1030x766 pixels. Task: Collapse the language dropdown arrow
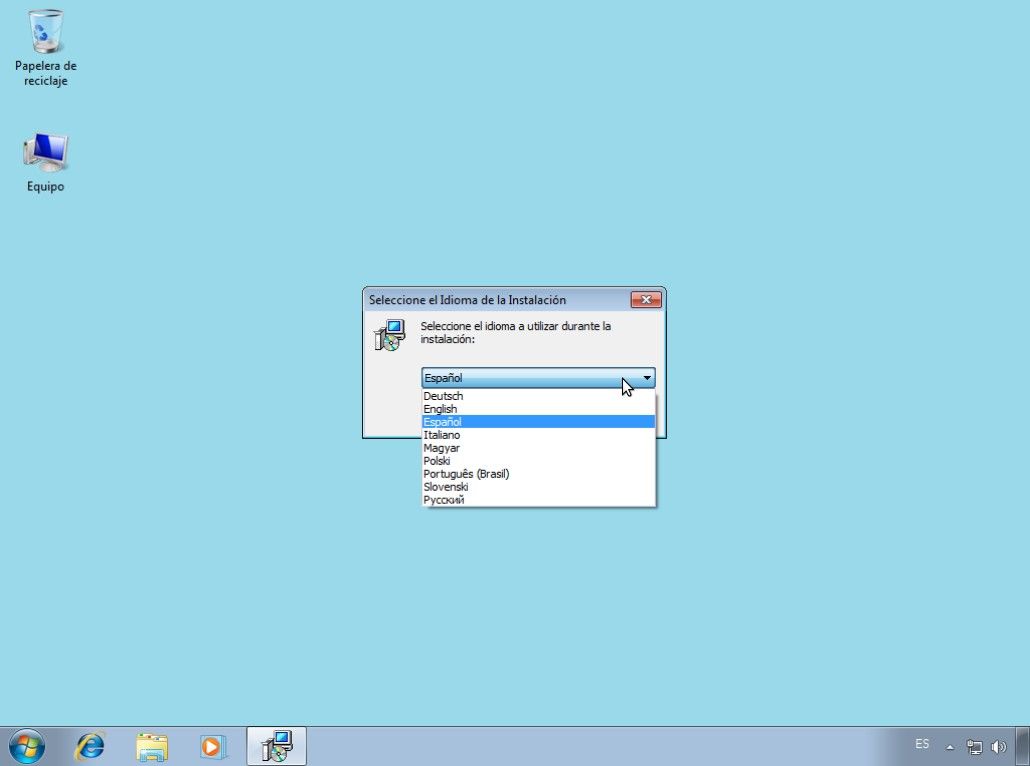tap(647, 378)
